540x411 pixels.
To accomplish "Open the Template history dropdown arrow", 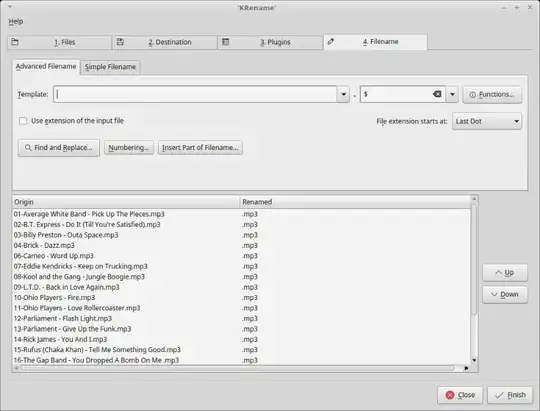I will (343, 94).
